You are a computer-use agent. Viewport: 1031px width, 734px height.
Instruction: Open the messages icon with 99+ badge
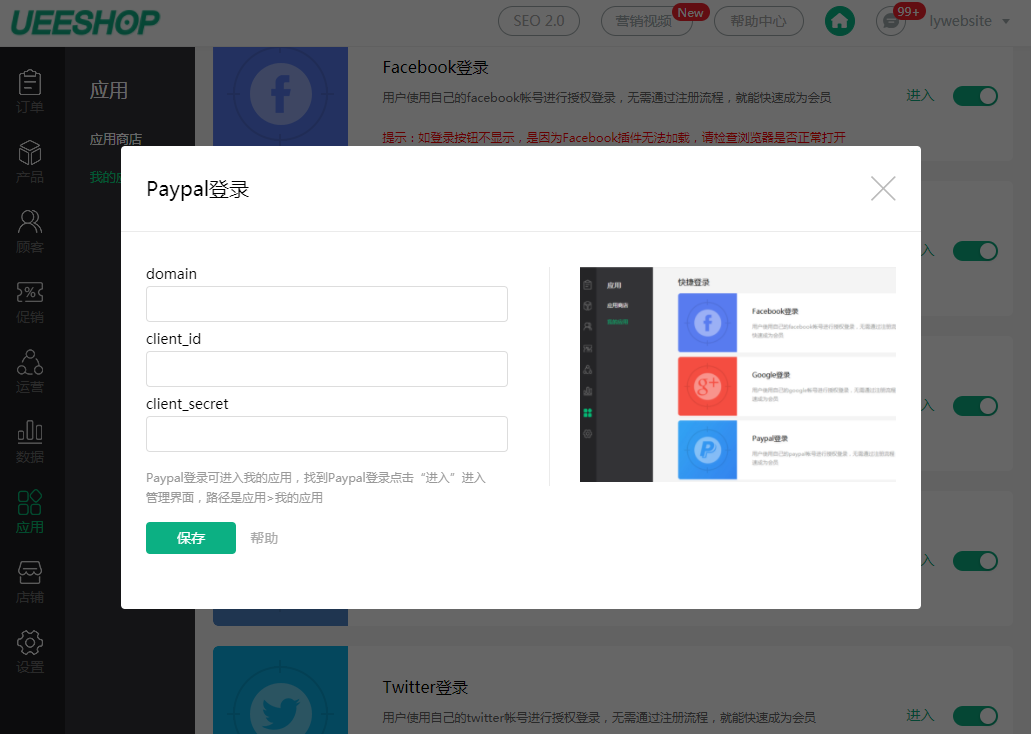click(x=890, y=21)
